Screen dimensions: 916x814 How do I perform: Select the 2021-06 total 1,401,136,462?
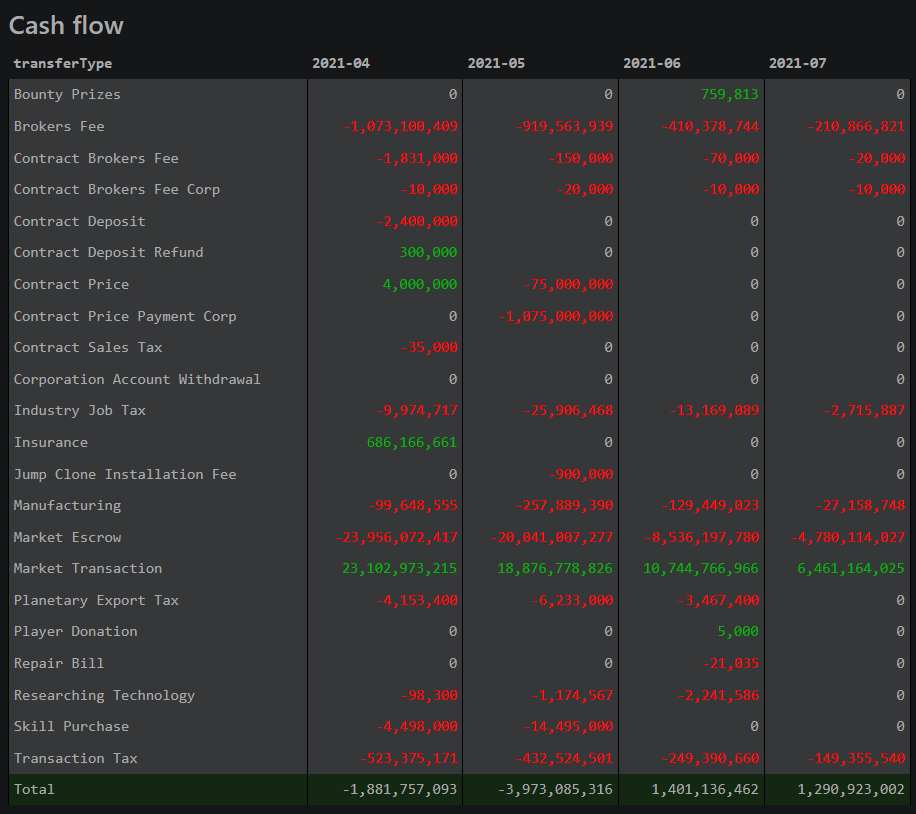pyautogui.click(x=704, y=789)
